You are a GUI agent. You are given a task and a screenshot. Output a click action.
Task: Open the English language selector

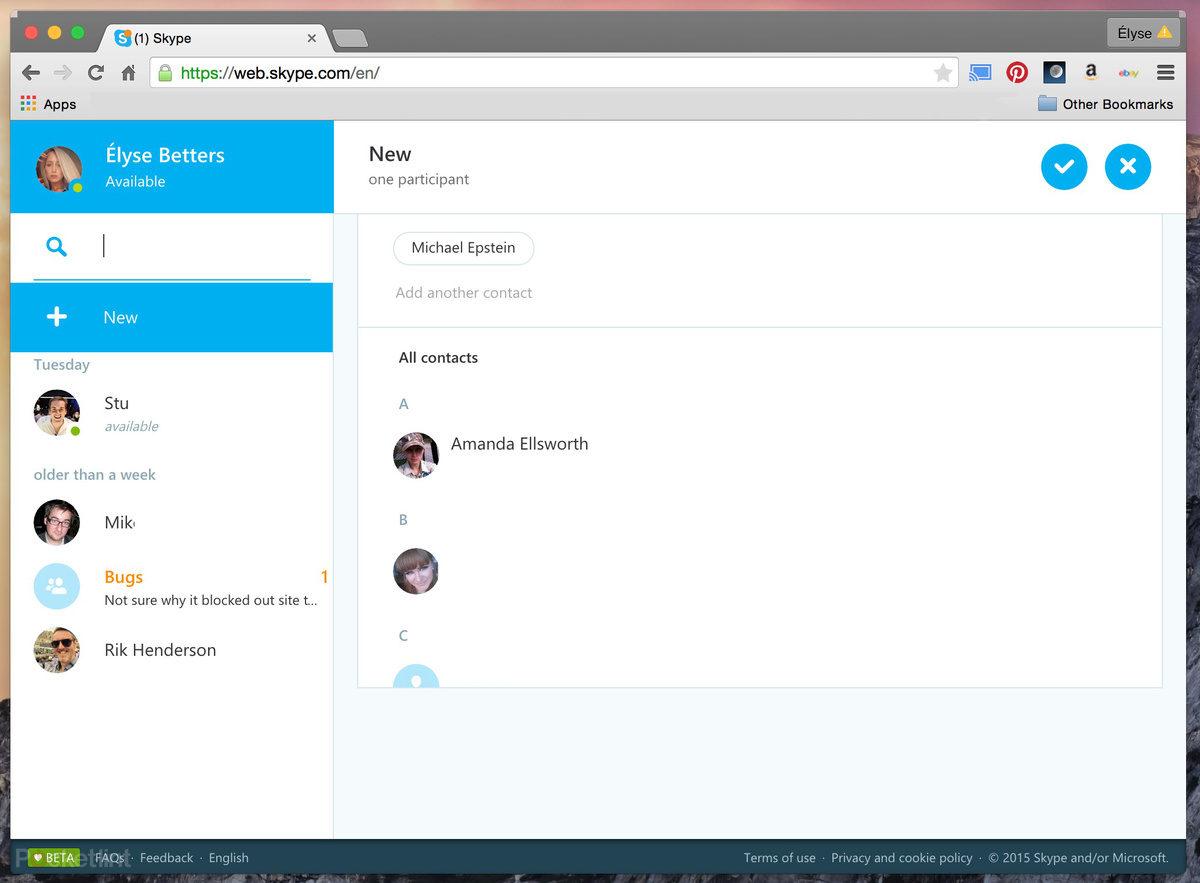tap(228, 858)
